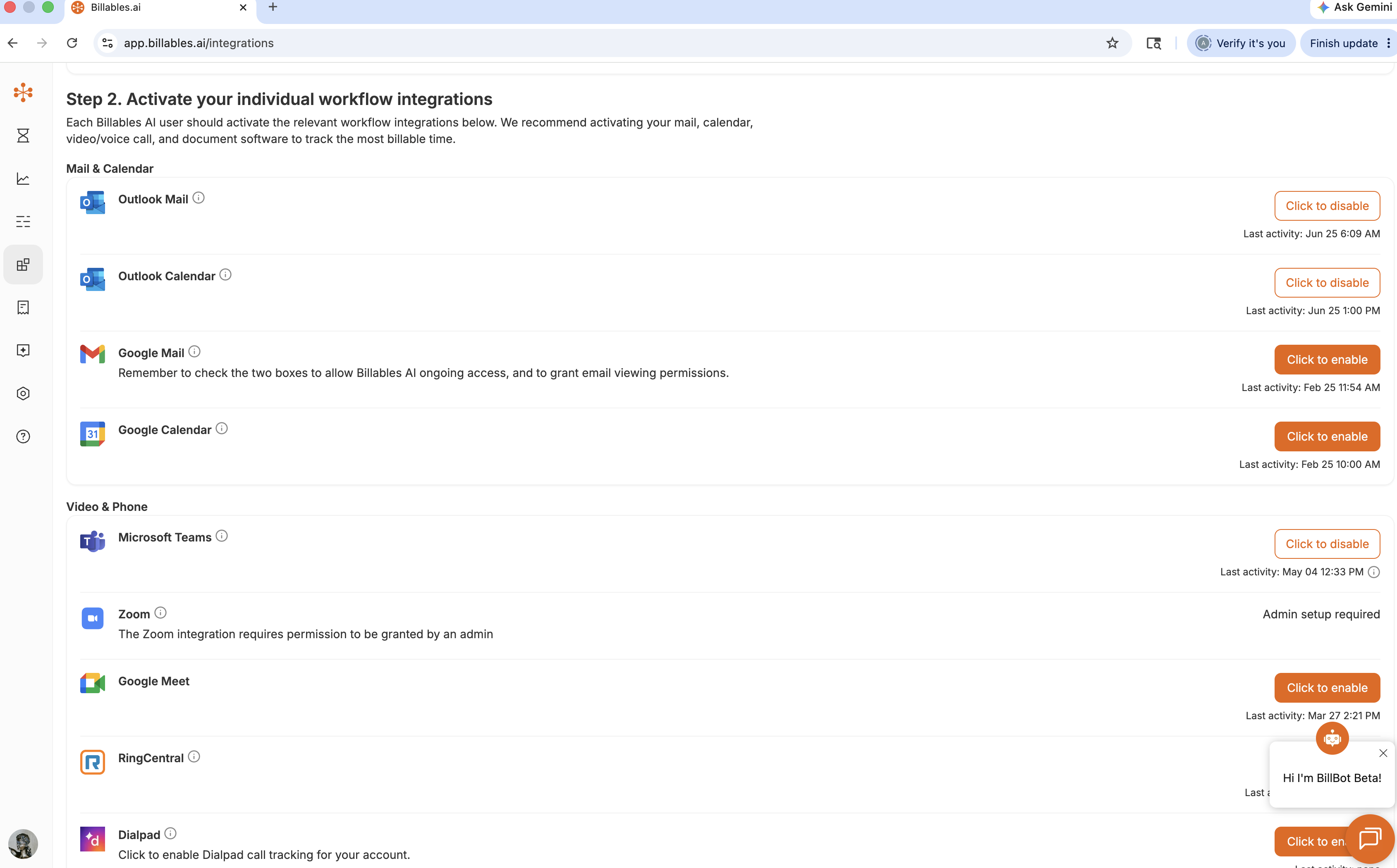Close the Billables.ai tab
The image size is (1397, 868).
click(243, 7)
